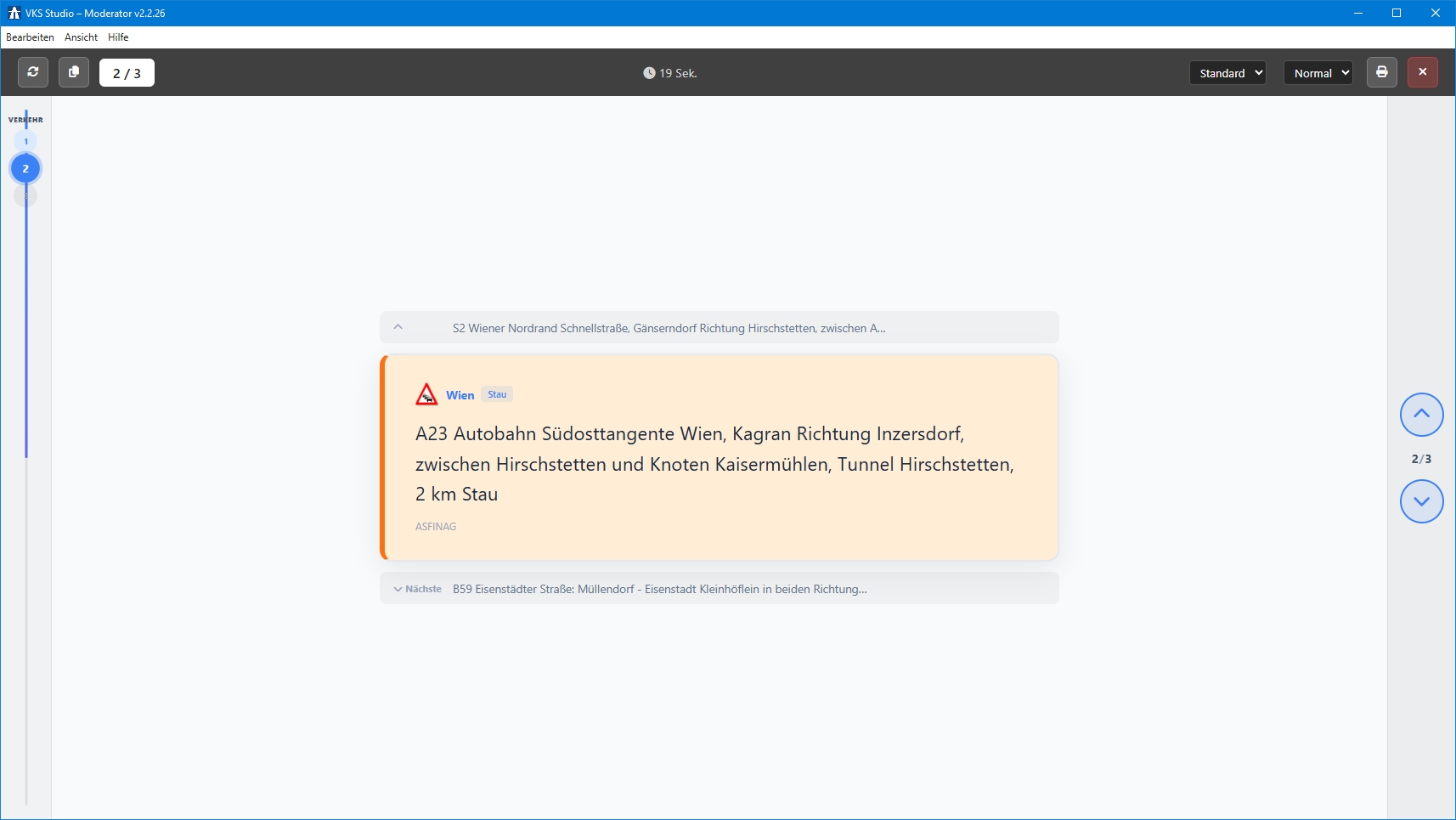Open the Ansicht menu

click(81, 37)
